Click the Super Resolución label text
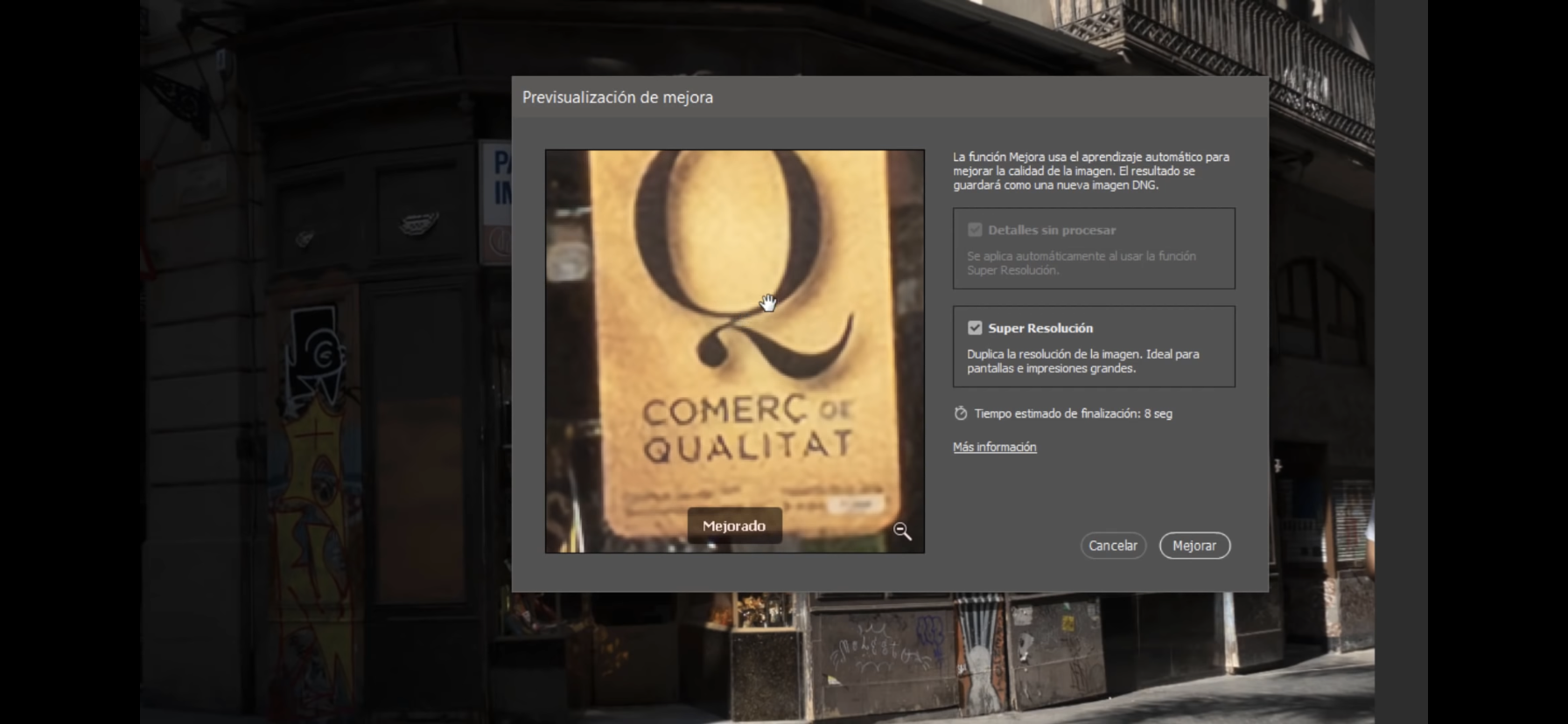Image resolution: width=1568 pixels, height=724 pixels. [x=1040, y=328]
